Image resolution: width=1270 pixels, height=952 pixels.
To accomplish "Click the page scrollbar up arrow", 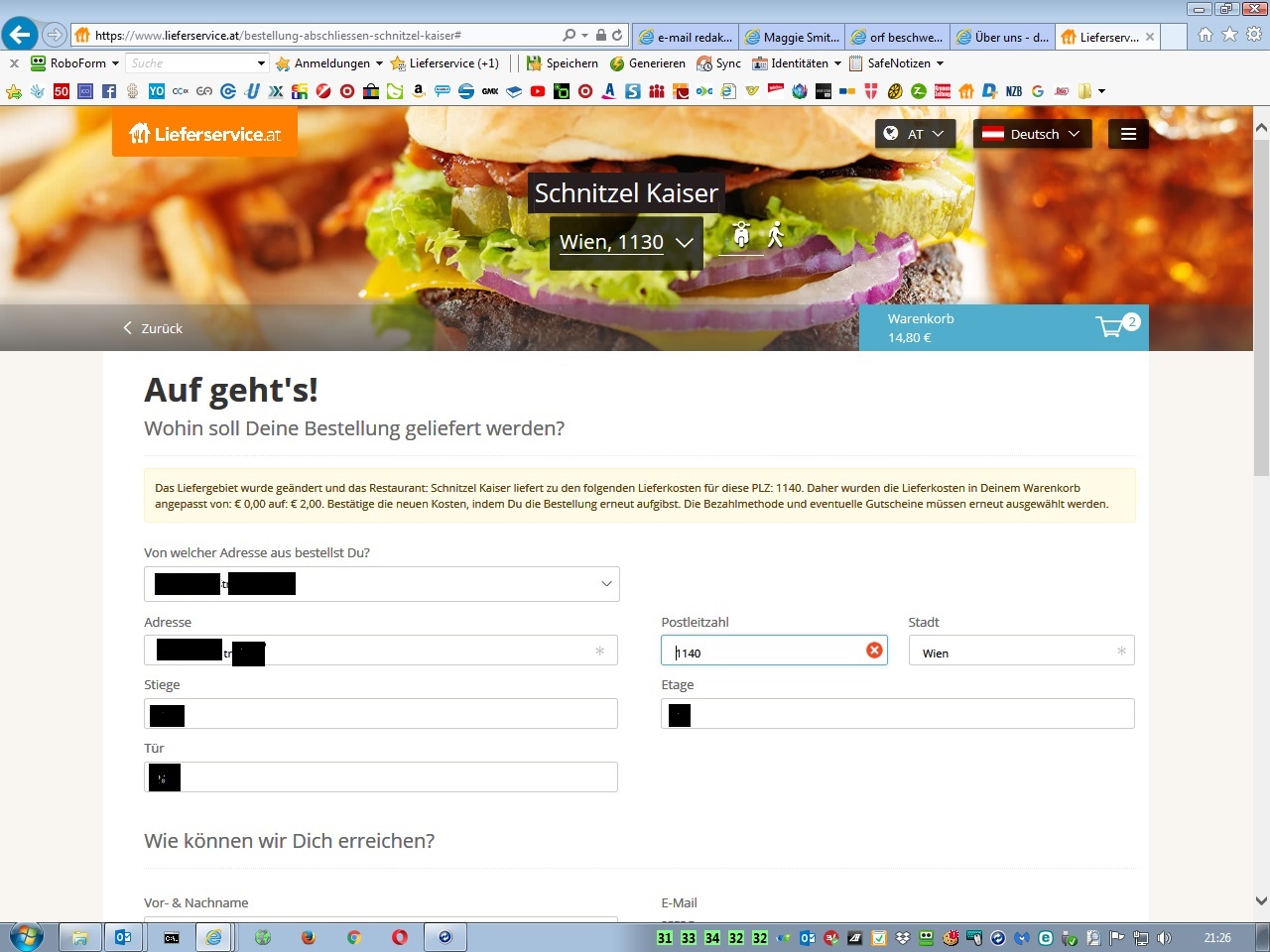I will point(1261,128).
